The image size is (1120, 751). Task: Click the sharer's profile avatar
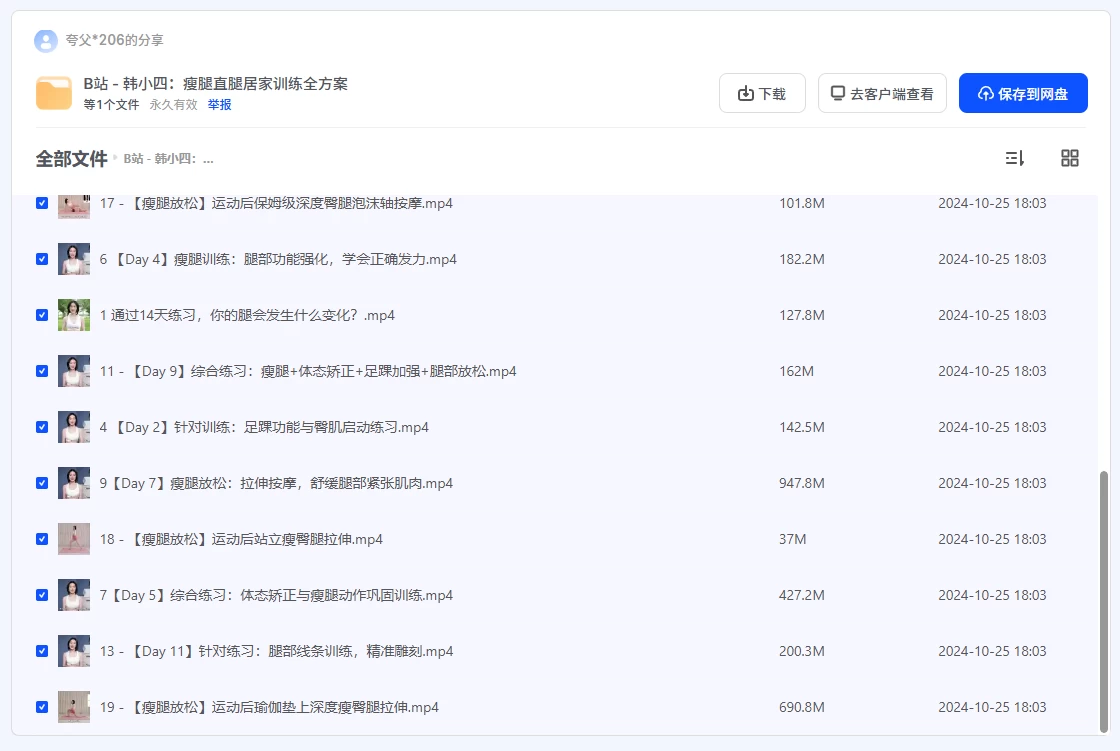tap(45, 40)
